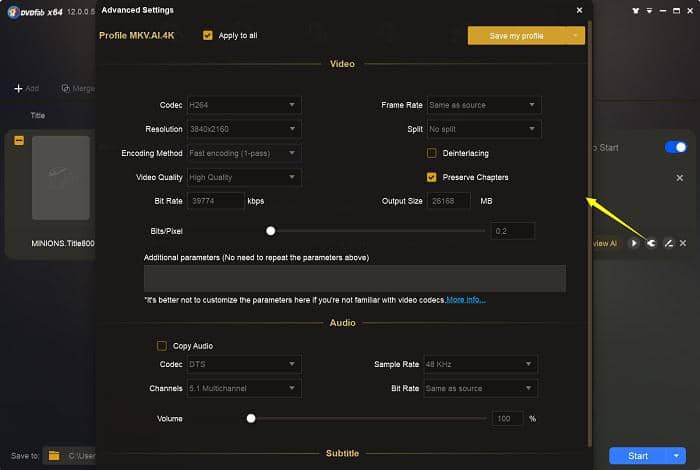Click the Add button in main window
The width and height of the screenshot is (700, 470).
[x=27, y=88]
